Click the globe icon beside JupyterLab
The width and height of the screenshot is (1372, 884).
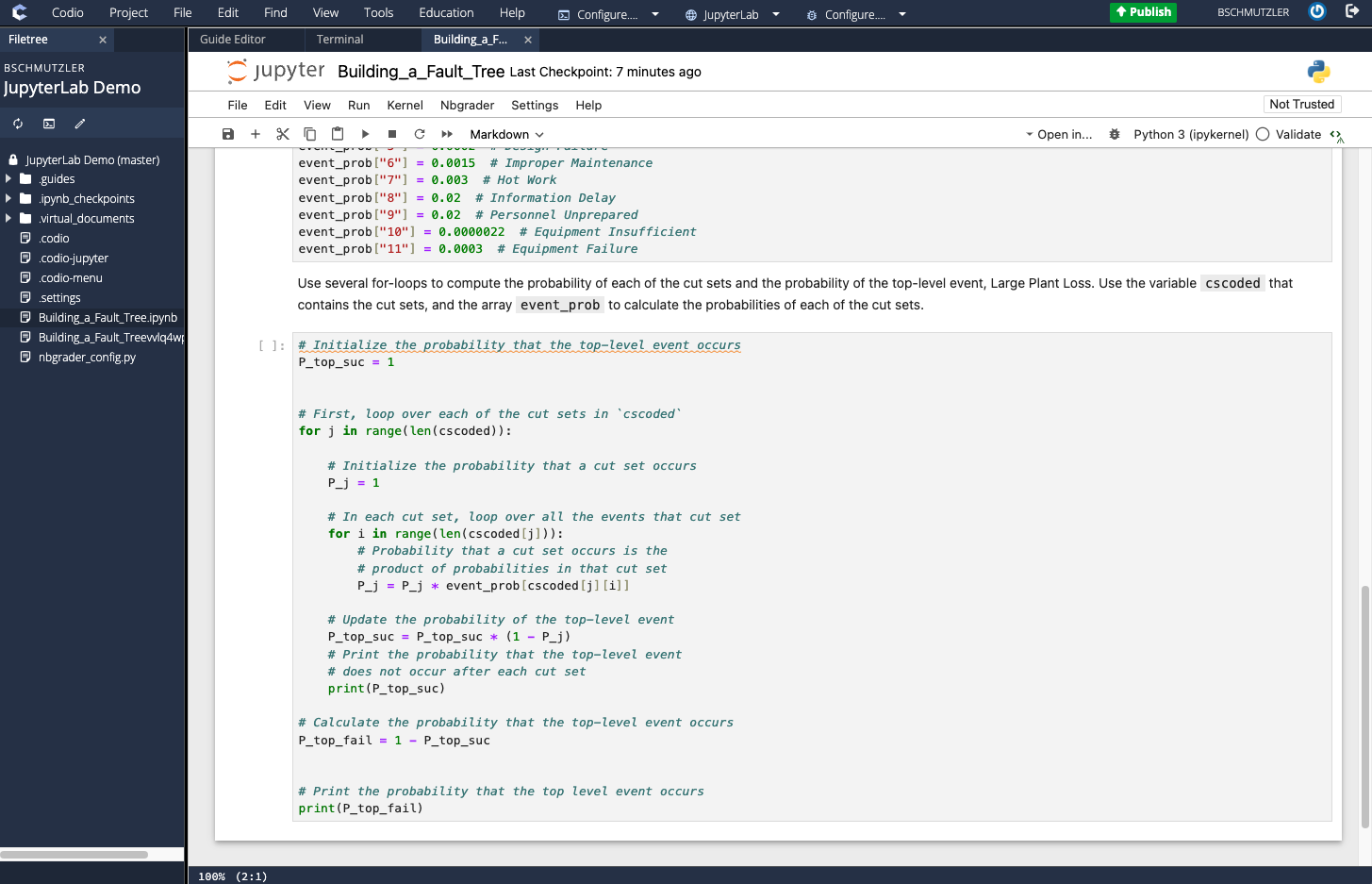pyautogui.click(x=691, y=15)
